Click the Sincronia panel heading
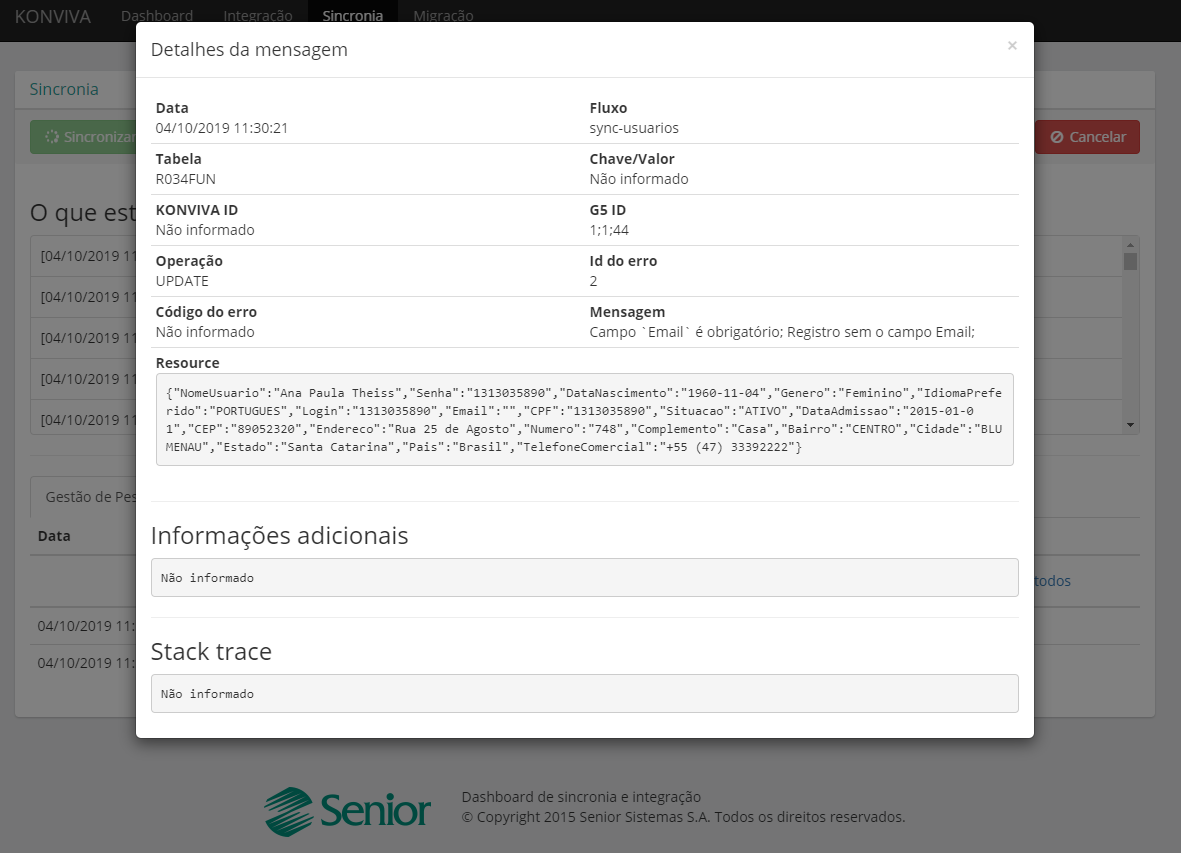The width and height of the screenshot is (1181, 853). [64, 89]
